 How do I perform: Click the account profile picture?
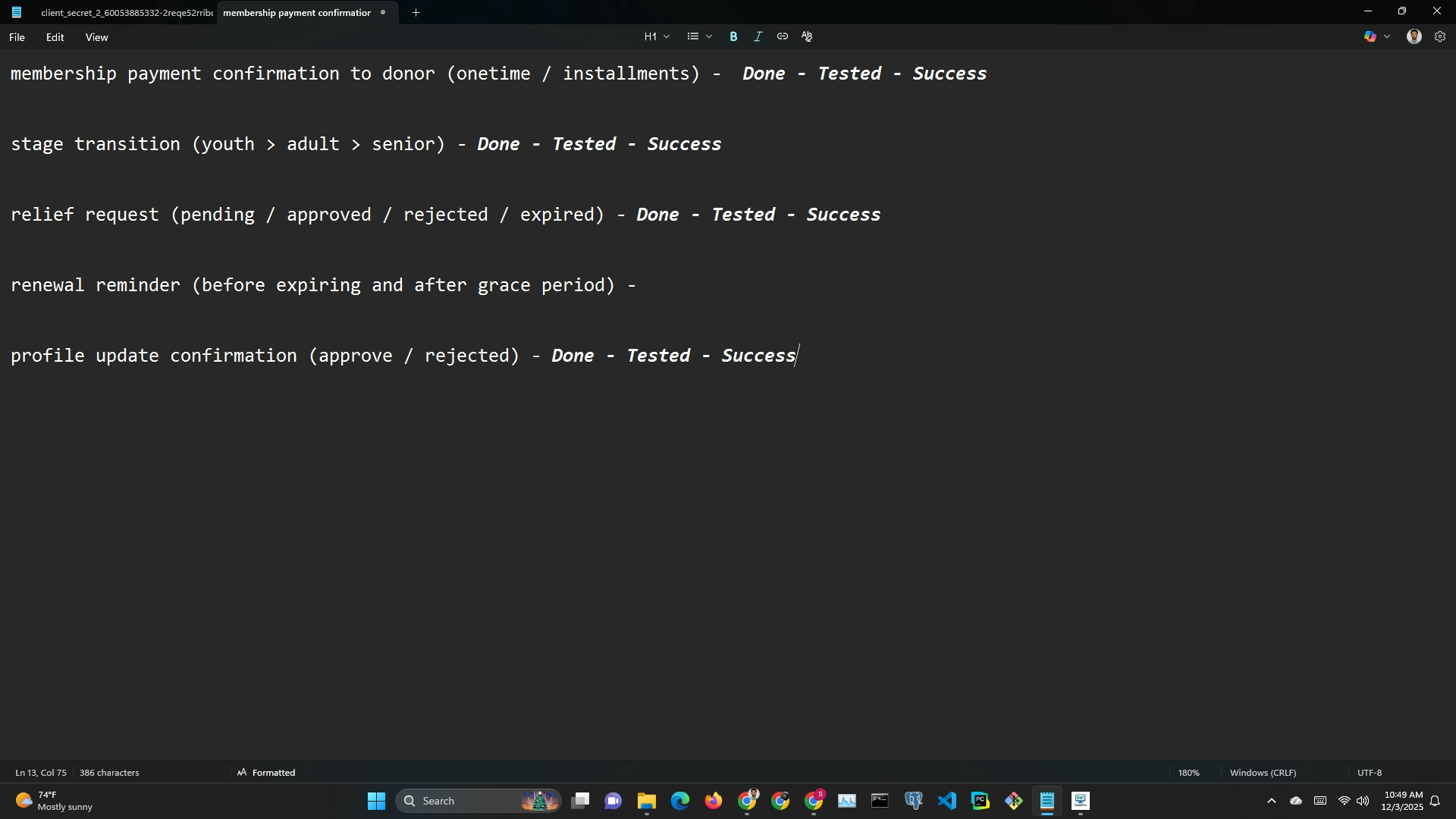(1414, 36)
